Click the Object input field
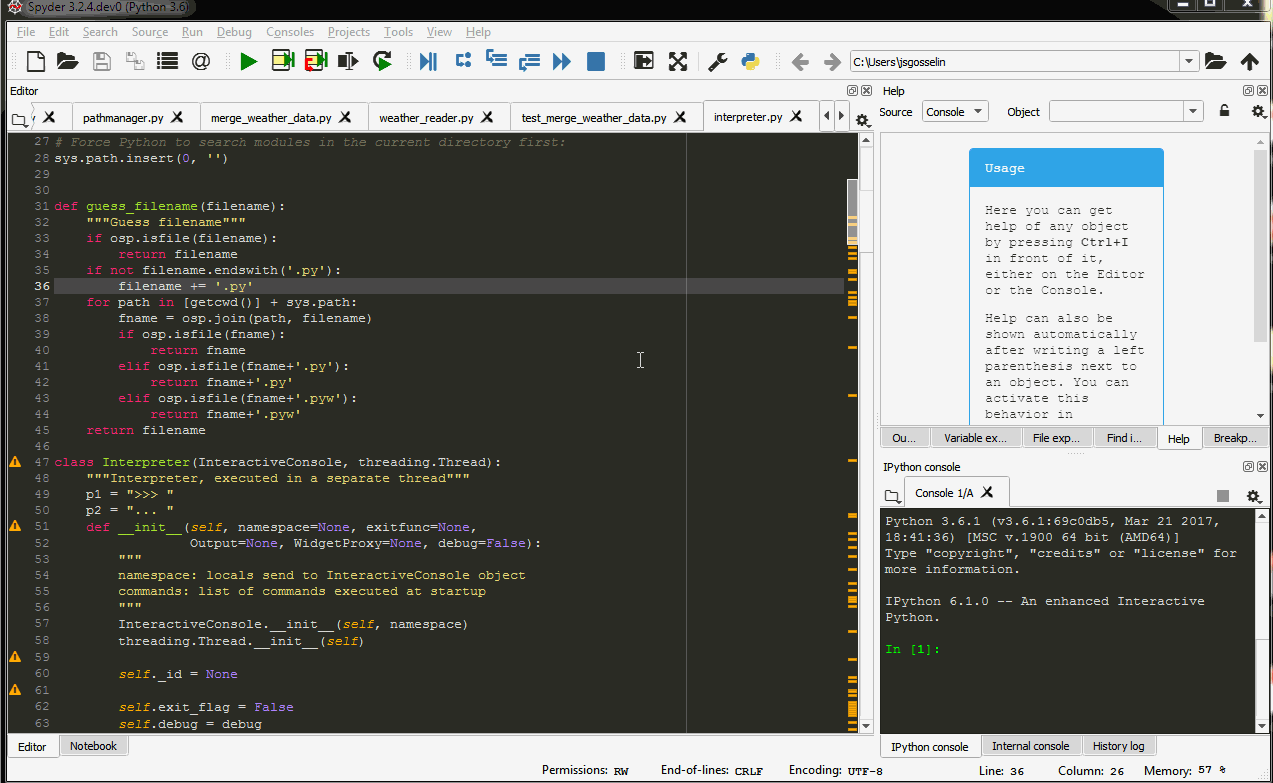 click(x=1116, y=112)
